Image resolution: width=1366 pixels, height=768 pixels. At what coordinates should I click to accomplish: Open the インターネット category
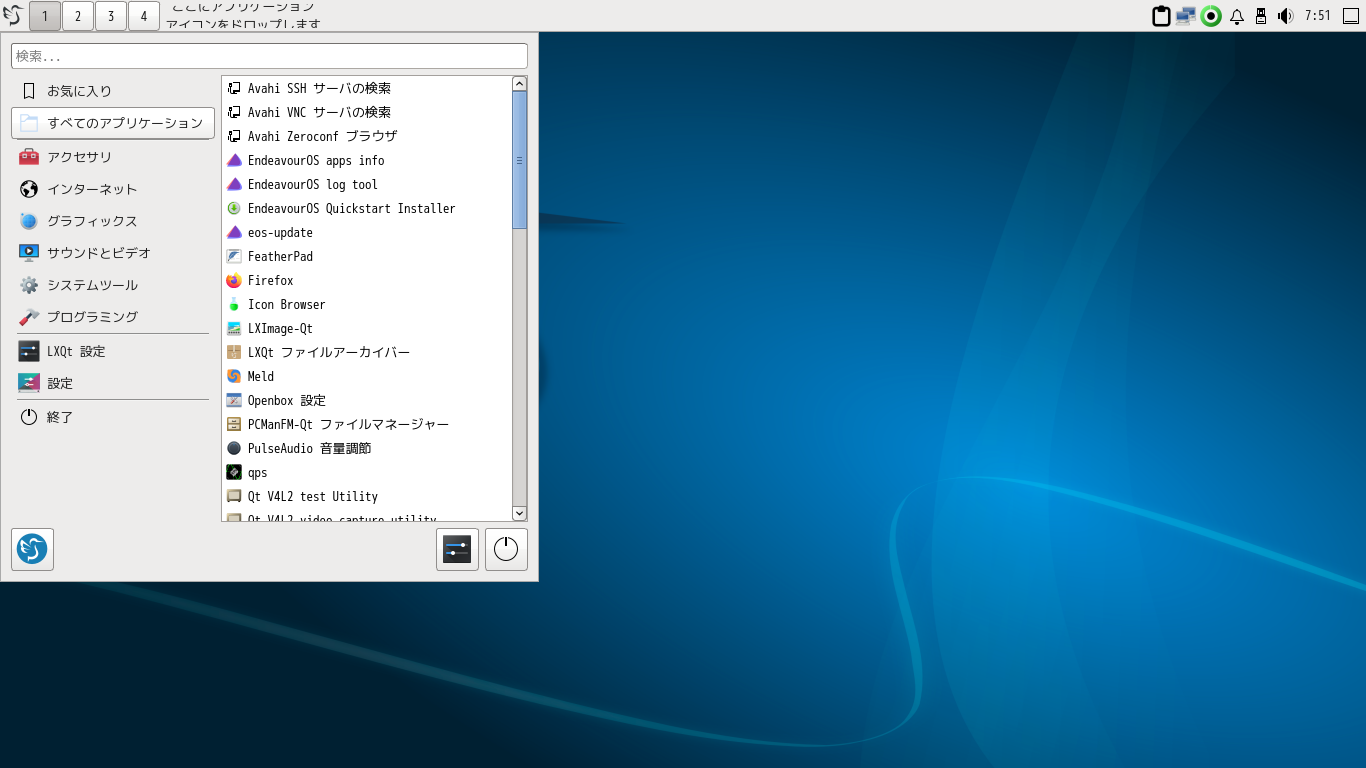click(92, 189)
